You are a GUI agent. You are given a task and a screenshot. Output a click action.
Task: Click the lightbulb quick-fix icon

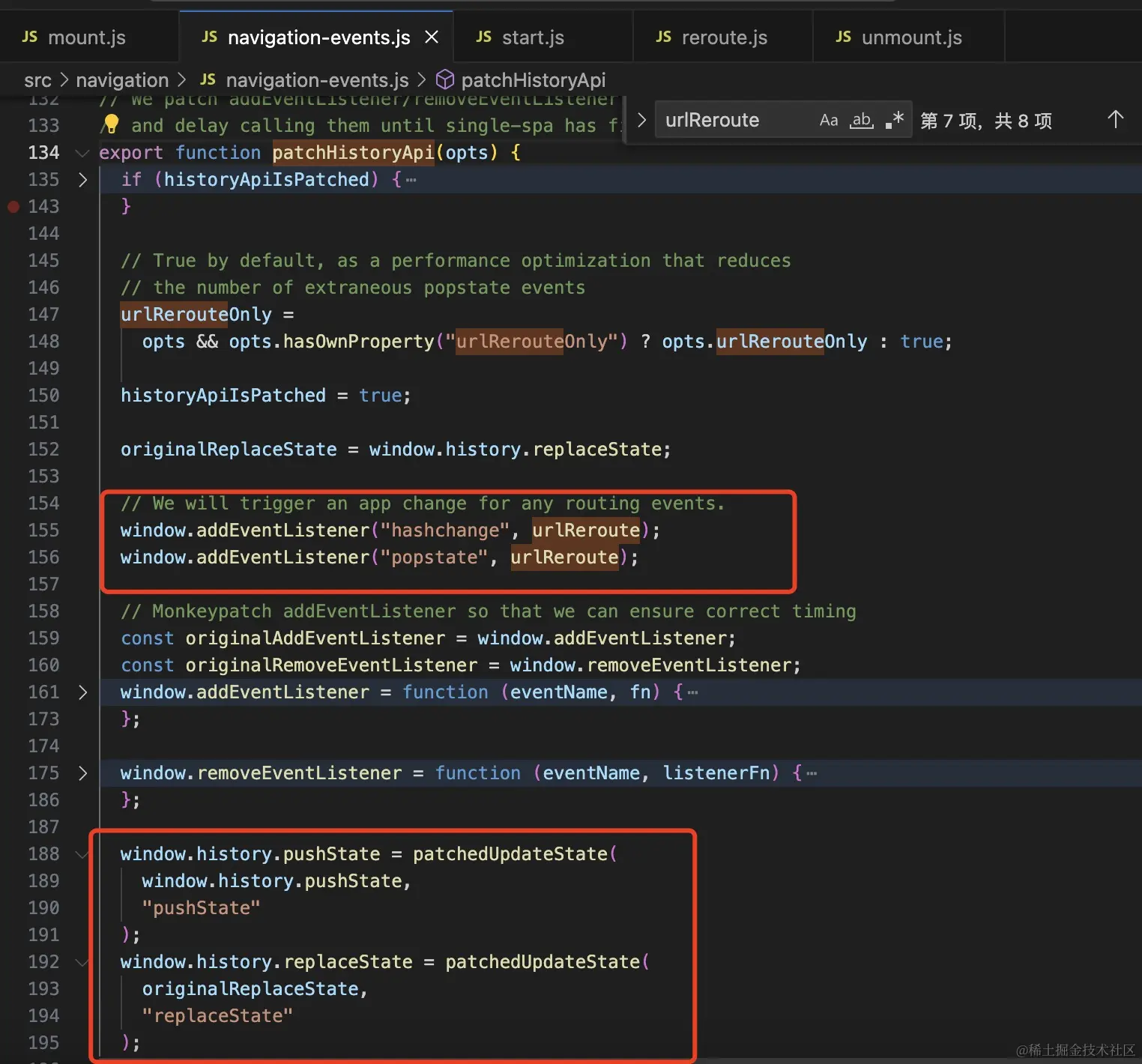tap(111, 124)
